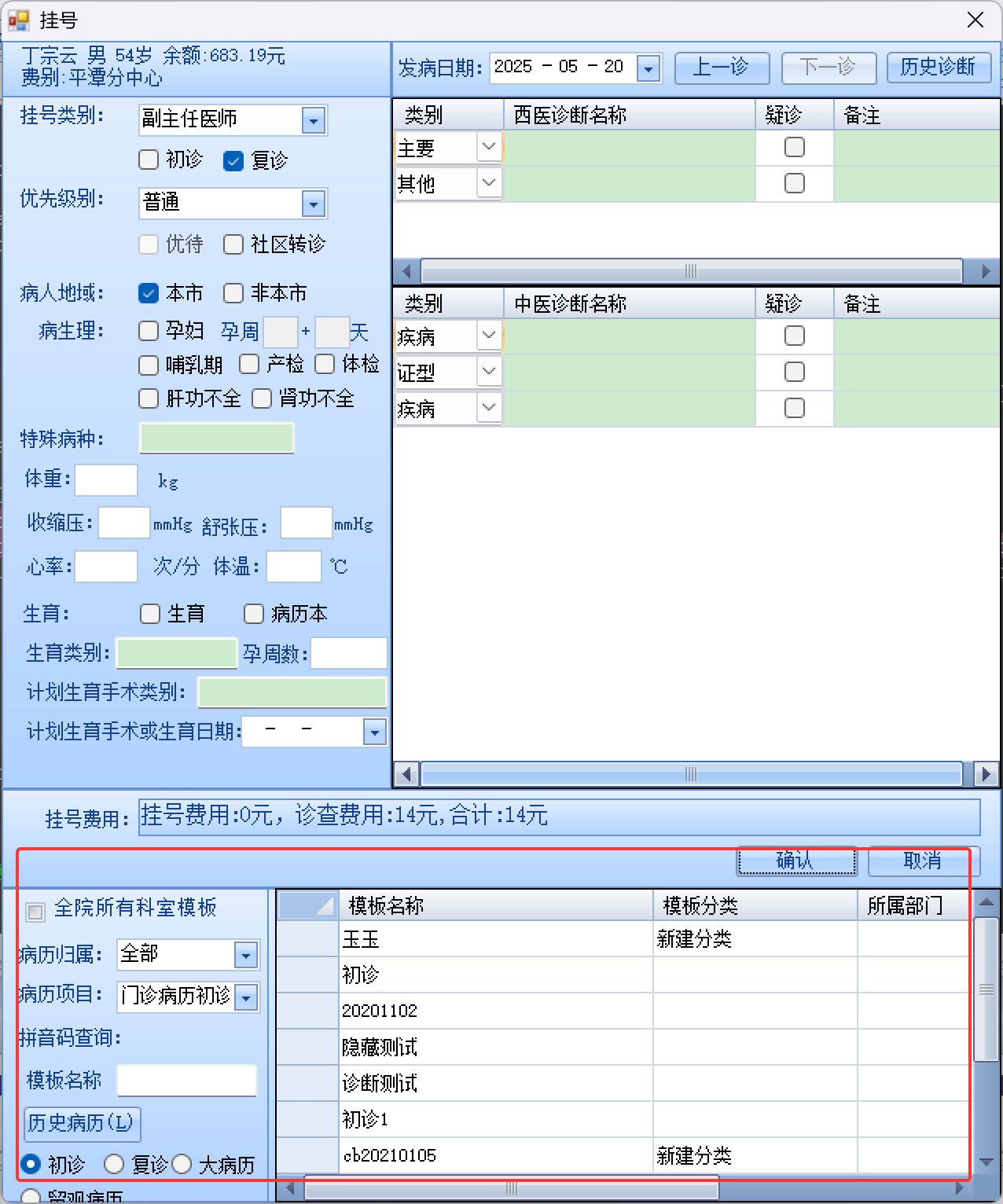The height and width of the screenshot is (1204, 1003).
Task: Enable 全院所有科室模板 checkbox
Action: coord(35,912)
